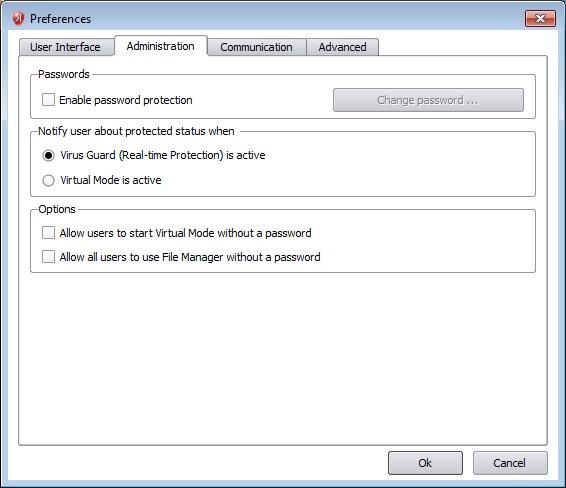Allow users to start Virtual Mode without password
The image size is (566, 488).
click(x=48, y=233)
